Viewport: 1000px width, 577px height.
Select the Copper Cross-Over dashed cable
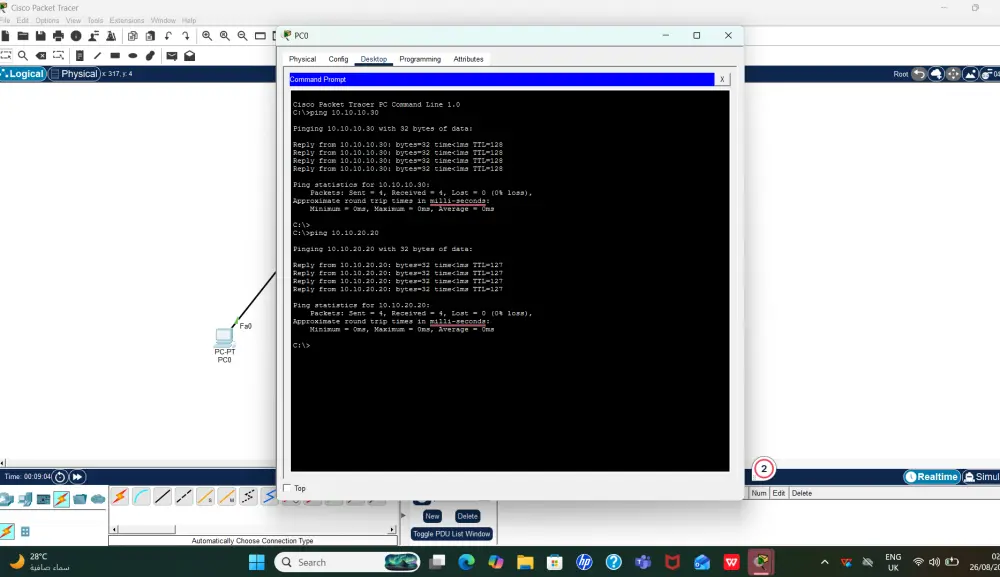(184, 497)
